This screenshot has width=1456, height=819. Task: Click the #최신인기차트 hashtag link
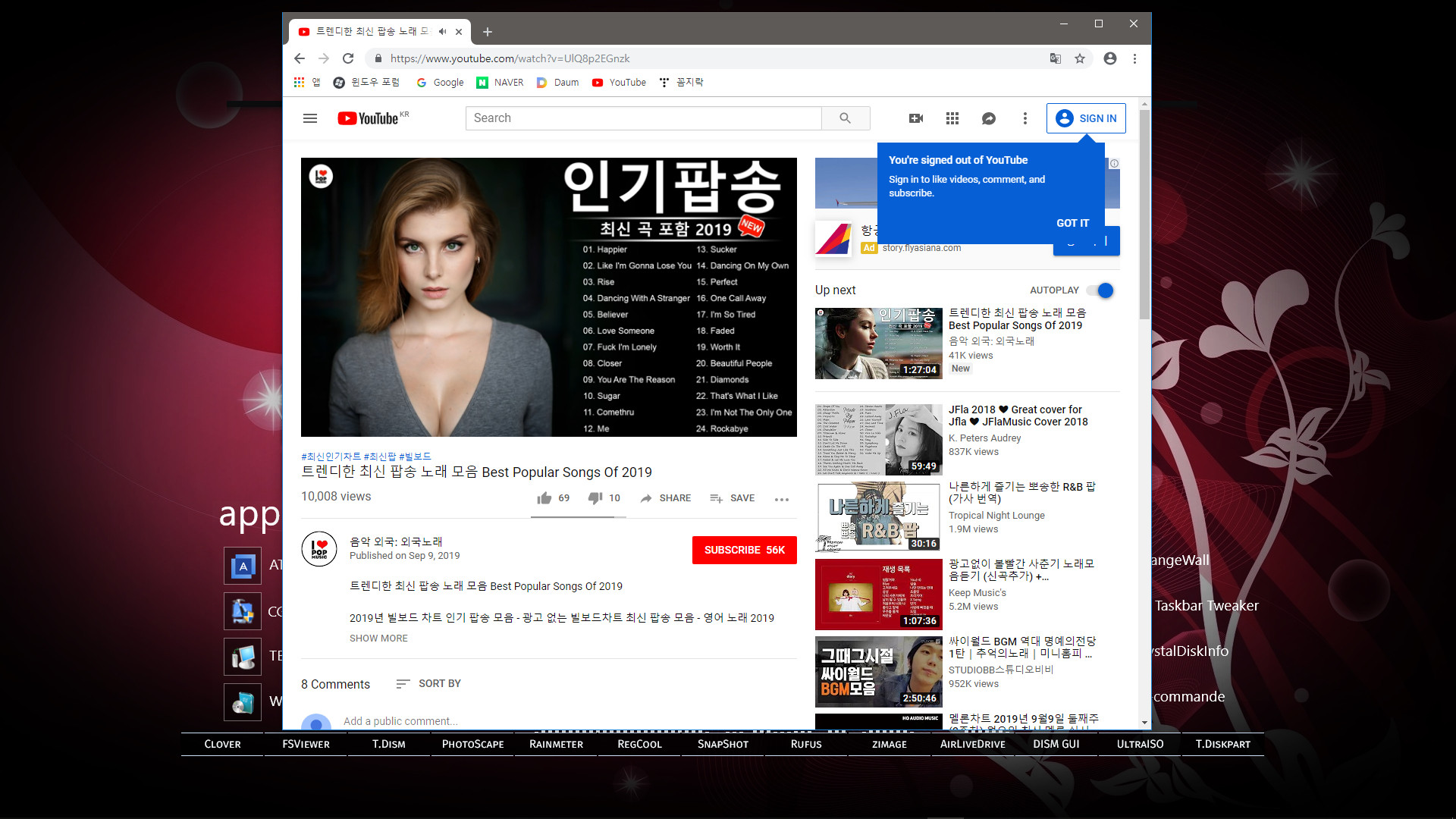pos(331,457)
